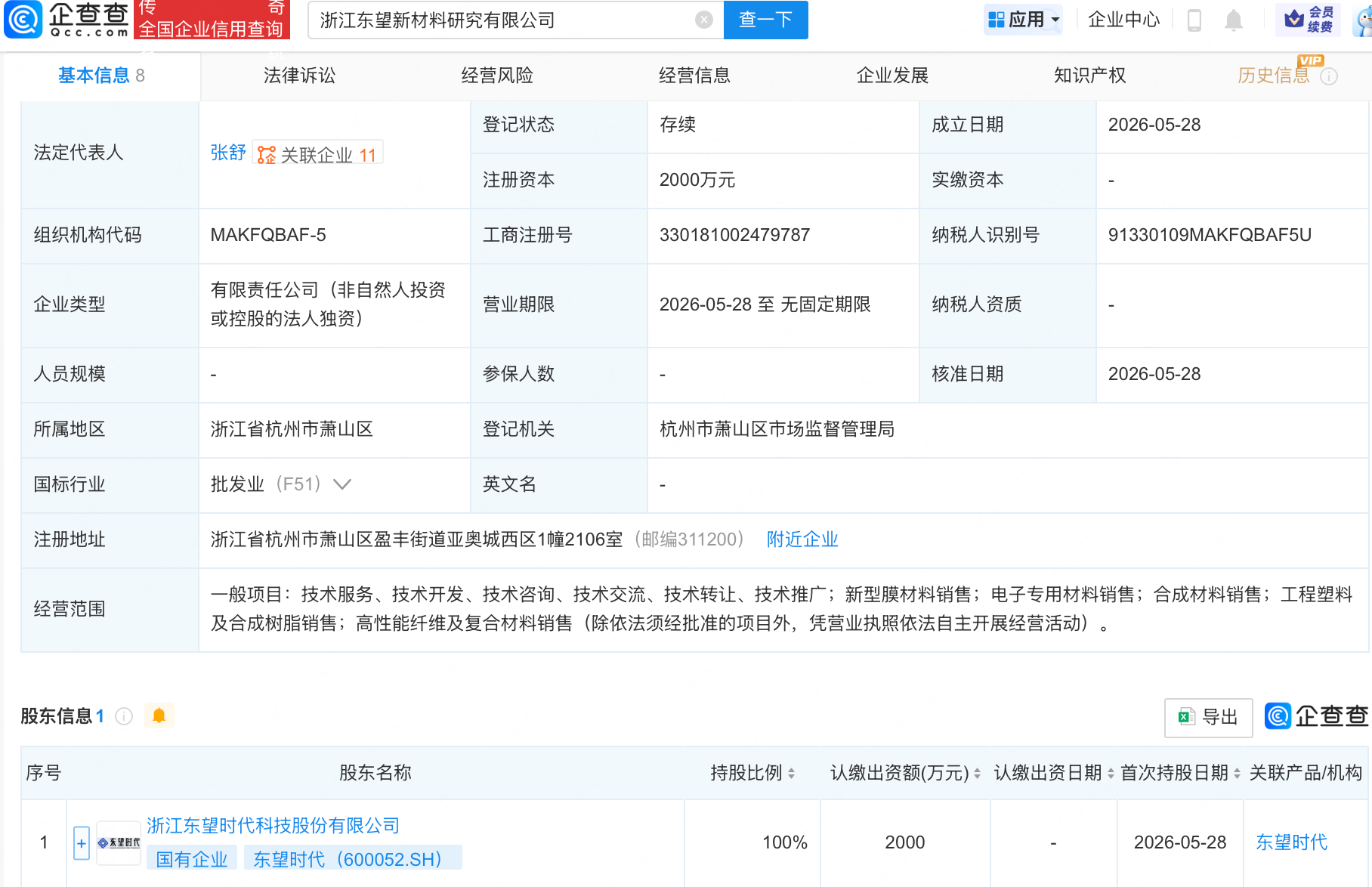Image resolution: width=1372 pixels, height=887 pixels.
Task: Click the 东望时代 company logo thumbnail
Action: pos(119,842)
